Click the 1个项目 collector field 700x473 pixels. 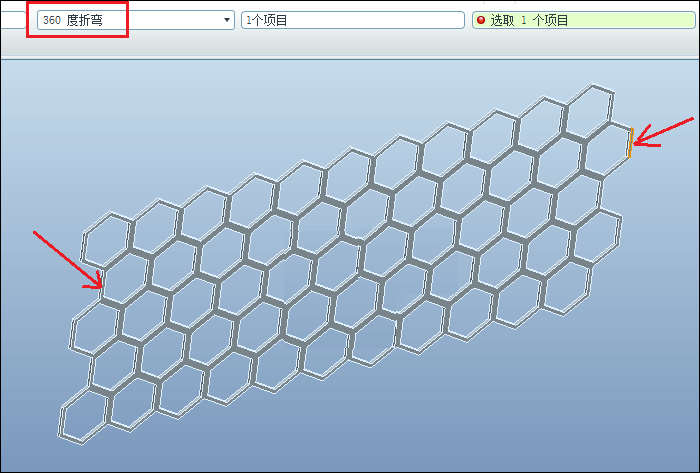click(x=353, y=20)
